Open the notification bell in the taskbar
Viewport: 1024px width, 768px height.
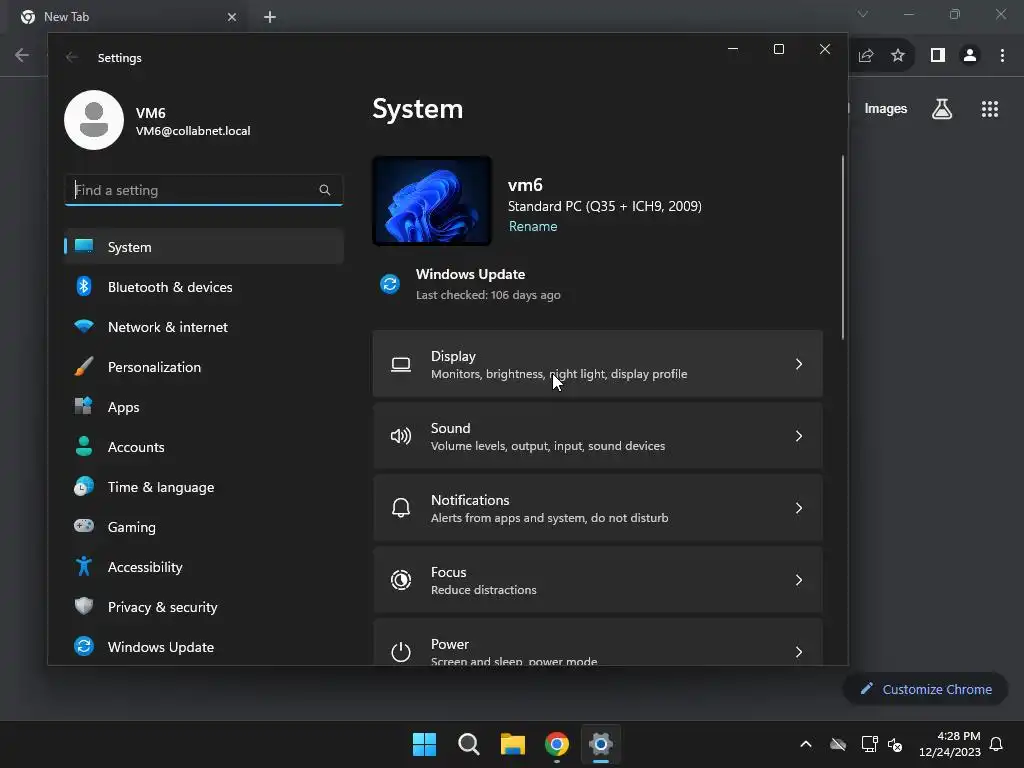(x=996, y=744)
